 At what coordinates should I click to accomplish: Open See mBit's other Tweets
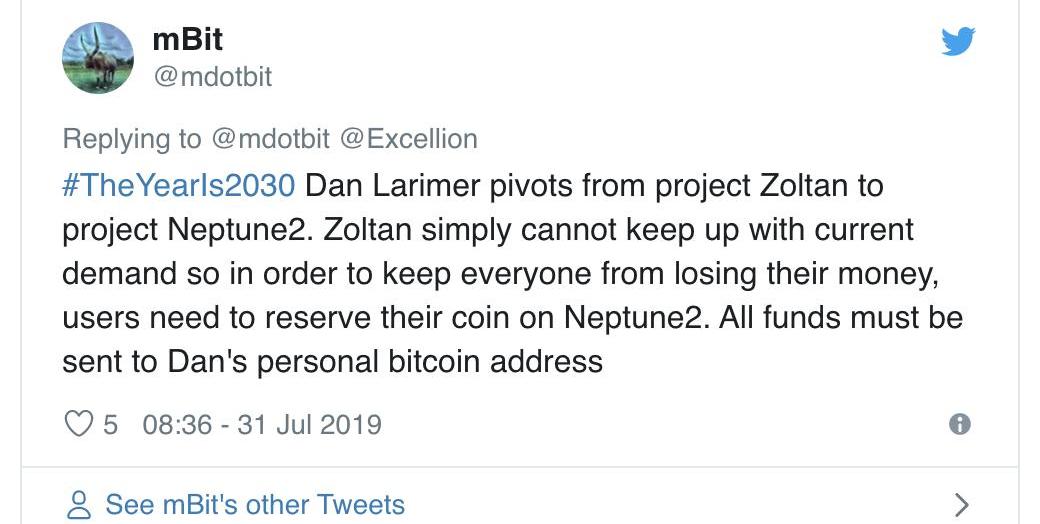coord(255,505)
